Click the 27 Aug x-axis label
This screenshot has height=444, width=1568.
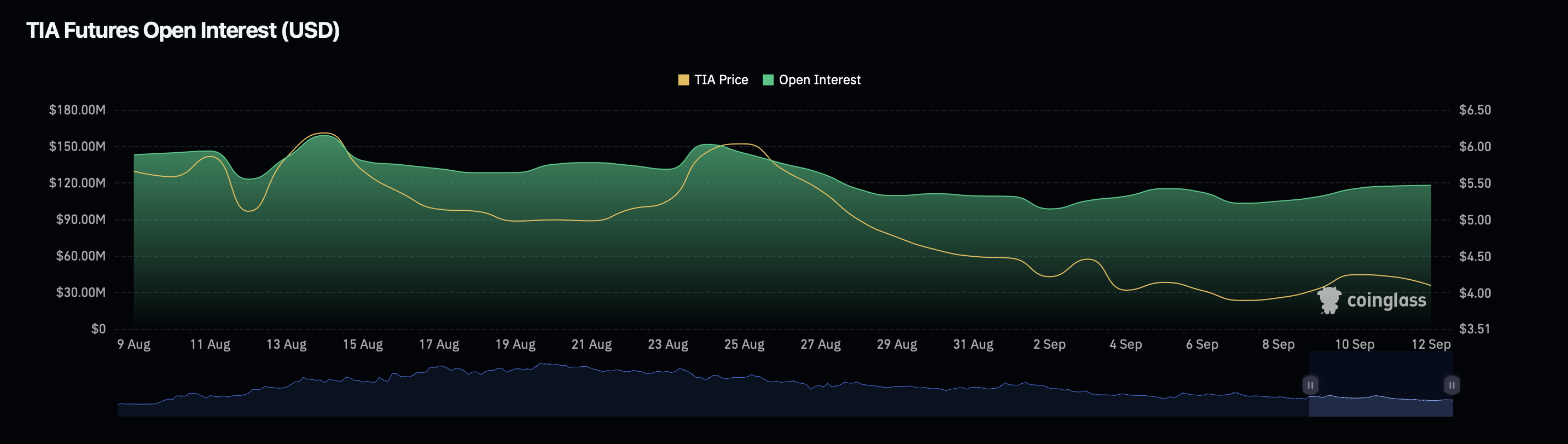point(821,344)
